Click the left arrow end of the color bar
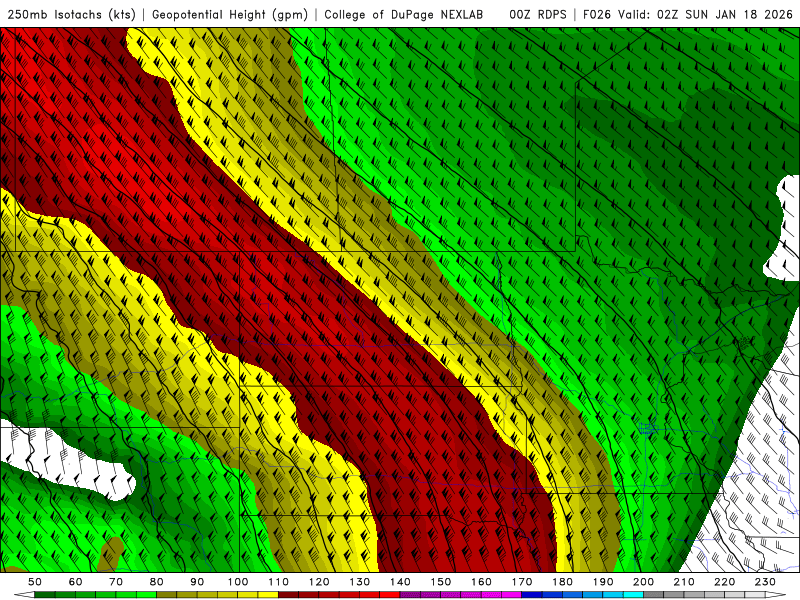Screen dimensions: 800x600 [x=24, y=595]
